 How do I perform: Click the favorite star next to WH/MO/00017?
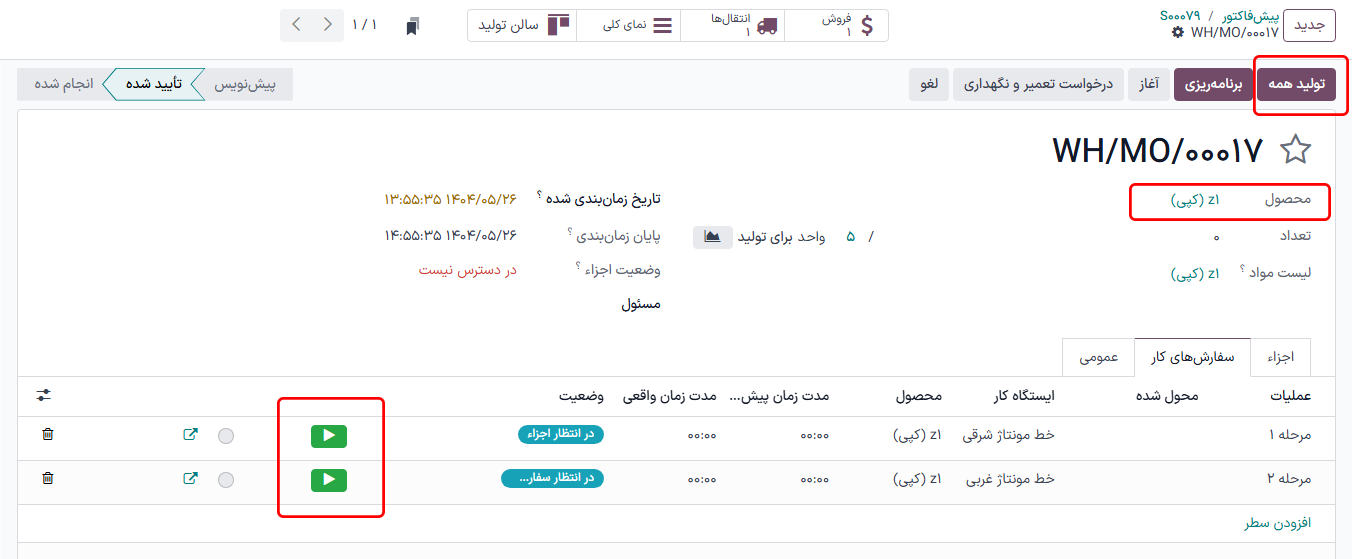[x=1295, y=150]
